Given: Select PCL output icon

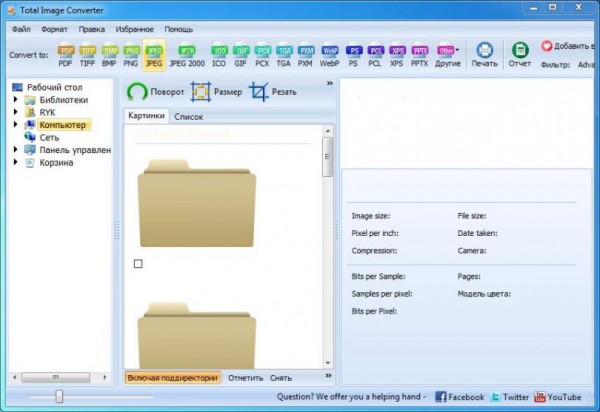Looking at the screenshot, I should 375,55.
